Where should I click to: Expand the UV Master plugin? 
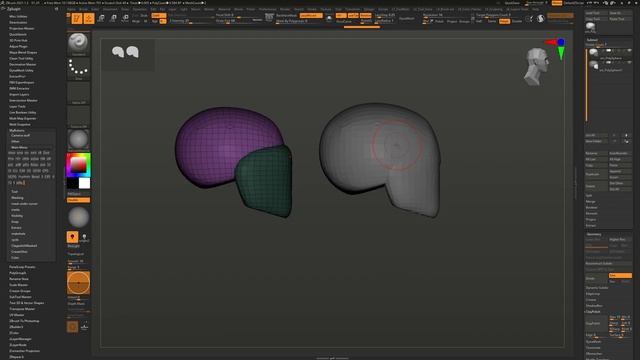click(17, 315)
